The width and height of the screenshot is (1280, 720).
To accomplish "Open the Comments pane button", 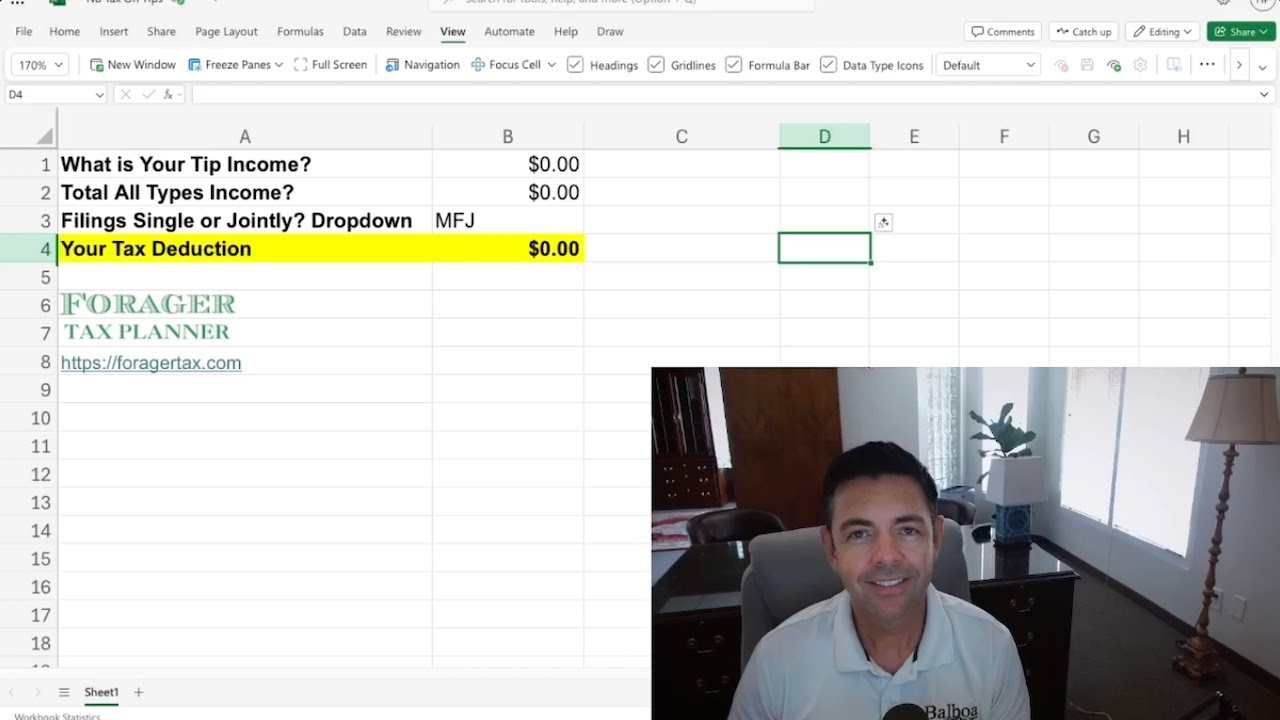I will click(x=1003, y=32).
